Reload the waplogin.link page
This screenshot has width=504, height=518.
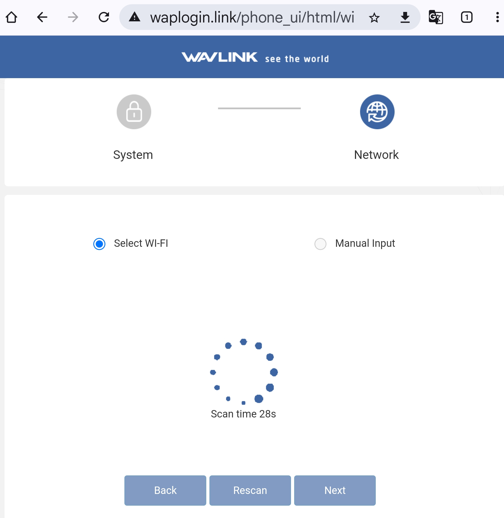tap(104, 17)
